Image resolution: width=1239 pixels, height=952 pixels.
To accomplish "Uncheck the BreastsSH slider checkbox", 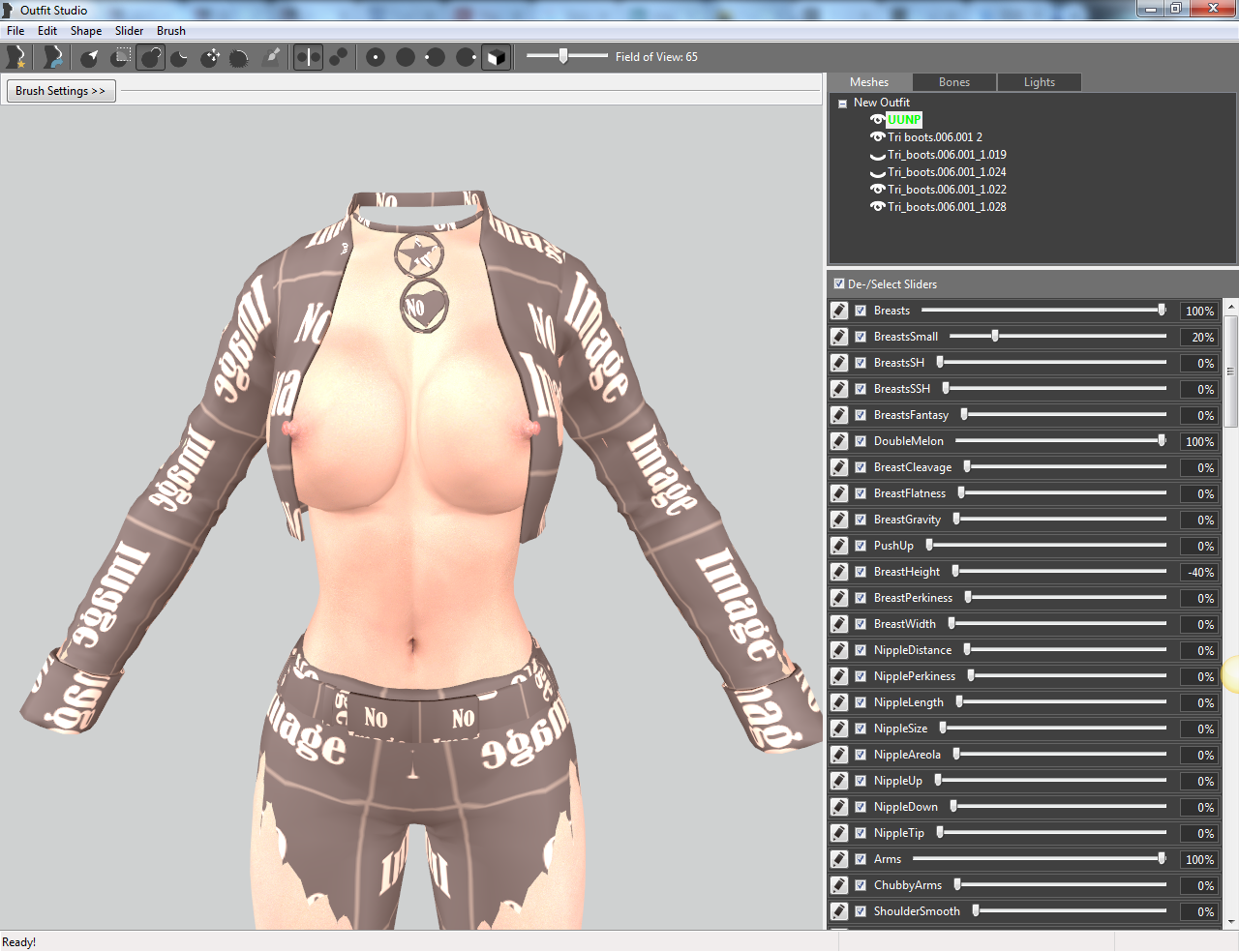I will 861,363.
